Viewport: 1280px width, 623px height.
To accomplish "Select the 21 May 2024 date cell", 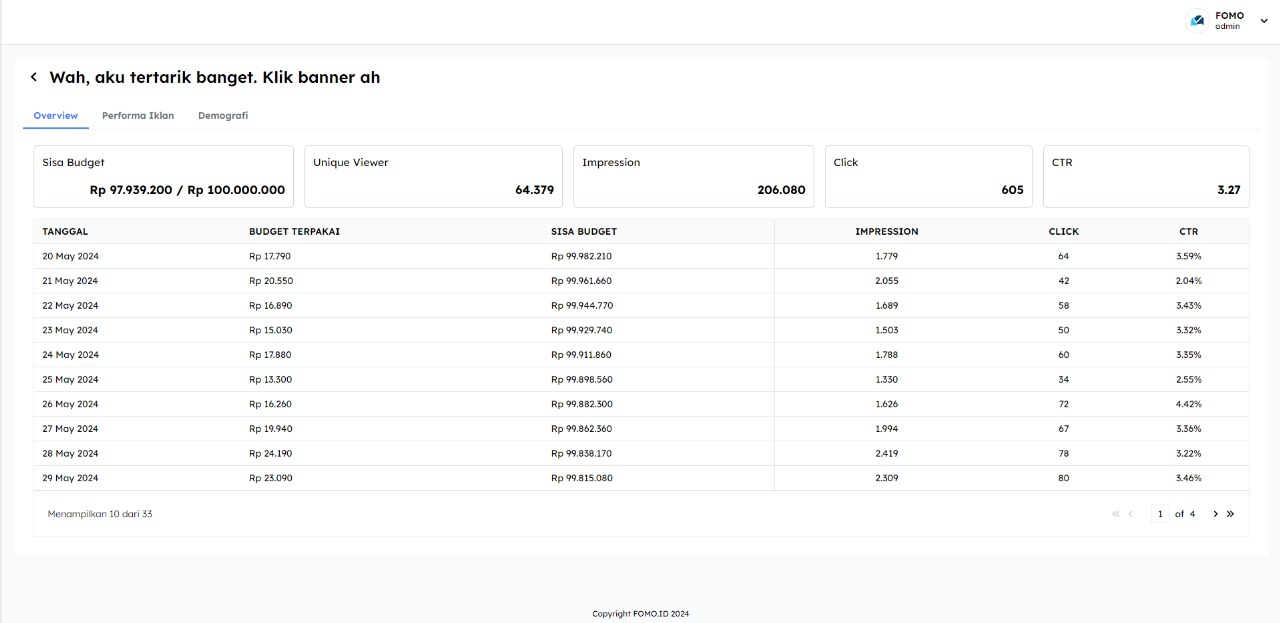I will [70, 281].
